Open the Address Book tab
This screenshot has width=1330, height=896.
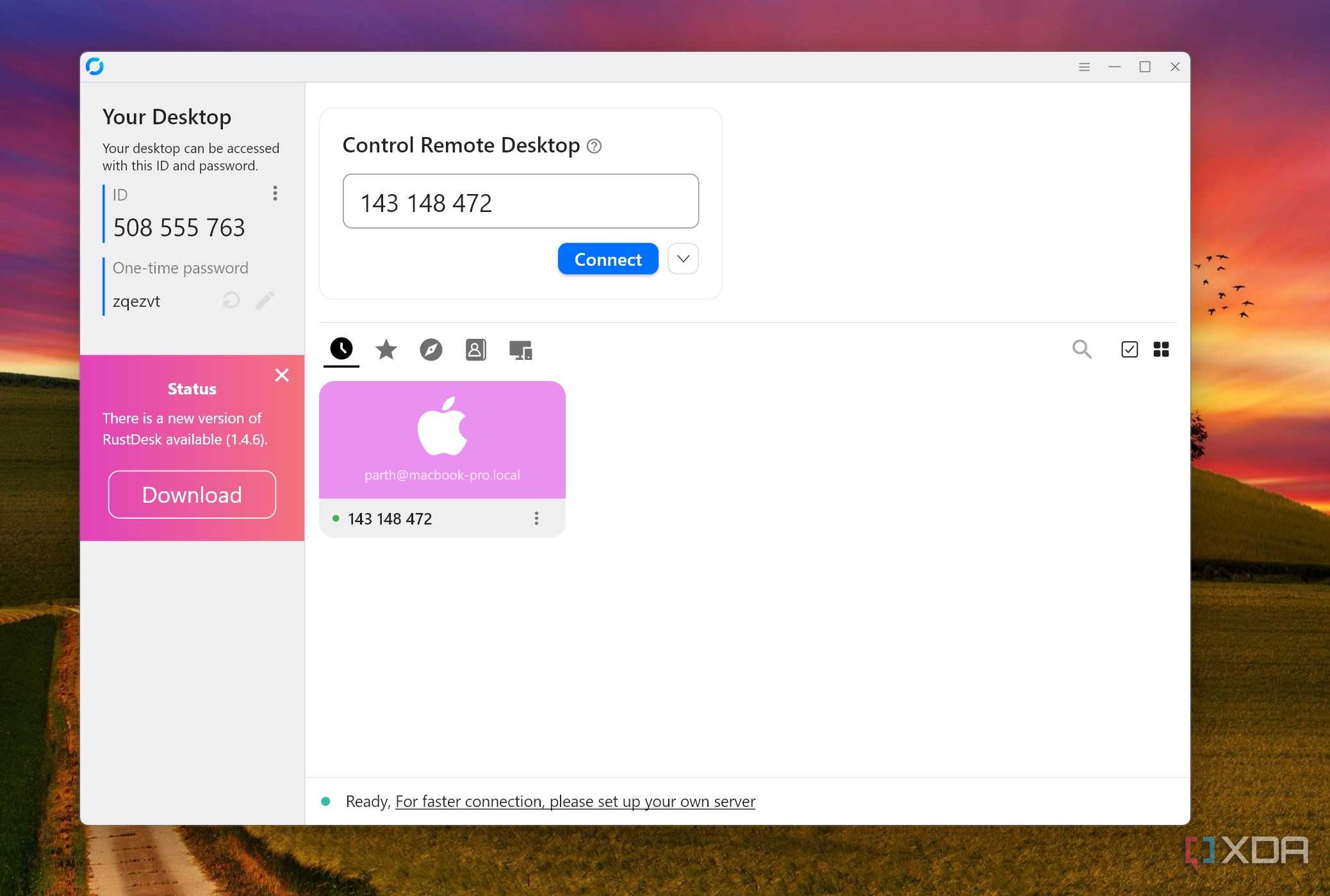475,350
